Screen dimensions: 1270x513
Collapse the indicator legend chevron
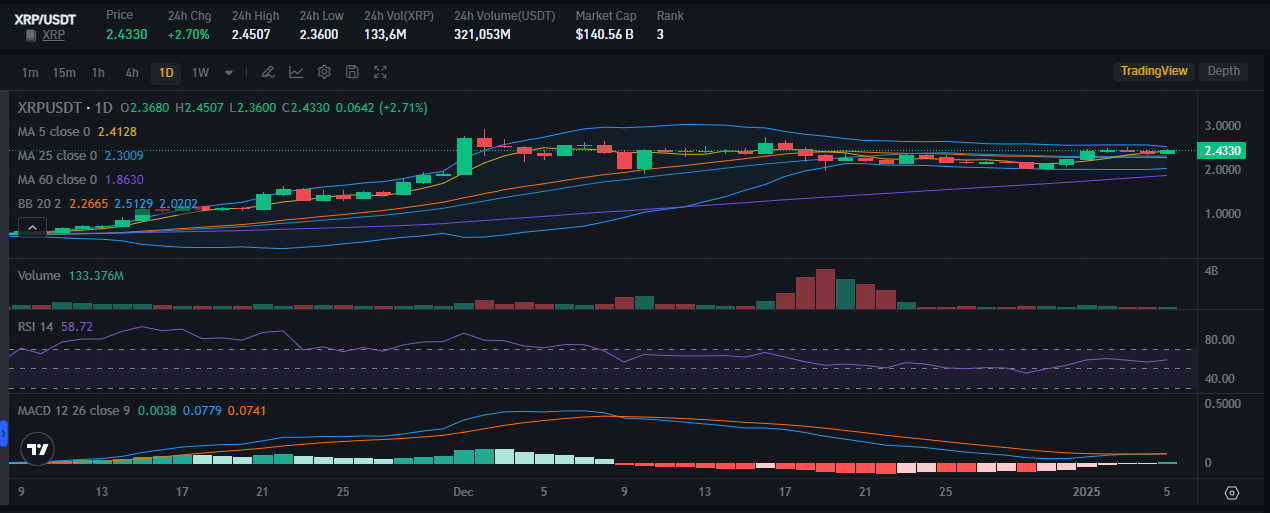click(30, 229)
